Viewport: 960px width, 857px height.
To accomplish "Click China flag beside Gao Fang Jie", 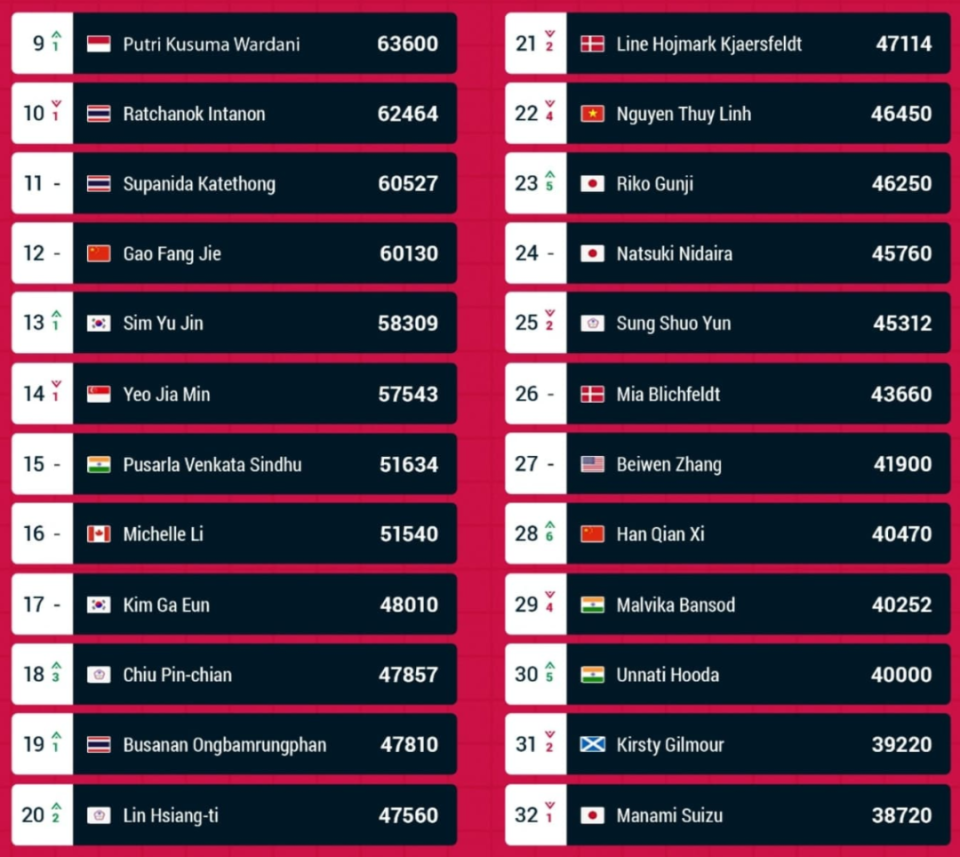I will click(x=99, y=253).
